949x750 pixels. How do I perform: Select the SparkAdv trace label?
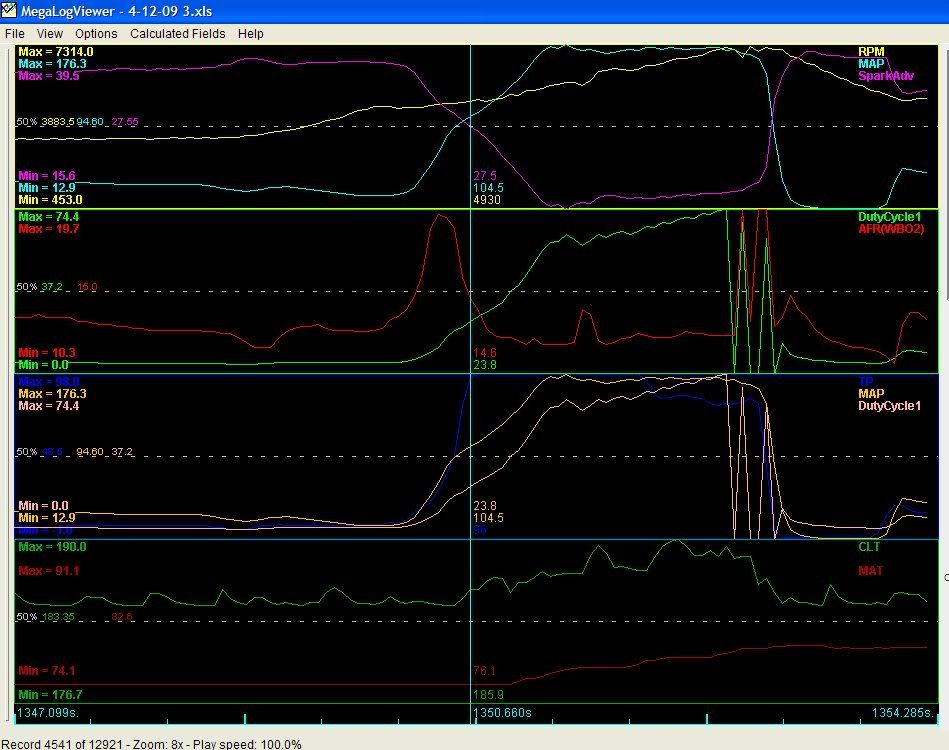(886, 76)
